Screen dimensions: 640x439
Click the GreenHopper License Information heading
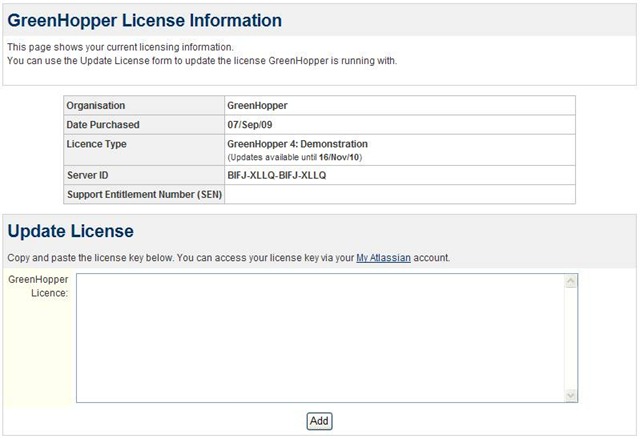pos(144,20)
